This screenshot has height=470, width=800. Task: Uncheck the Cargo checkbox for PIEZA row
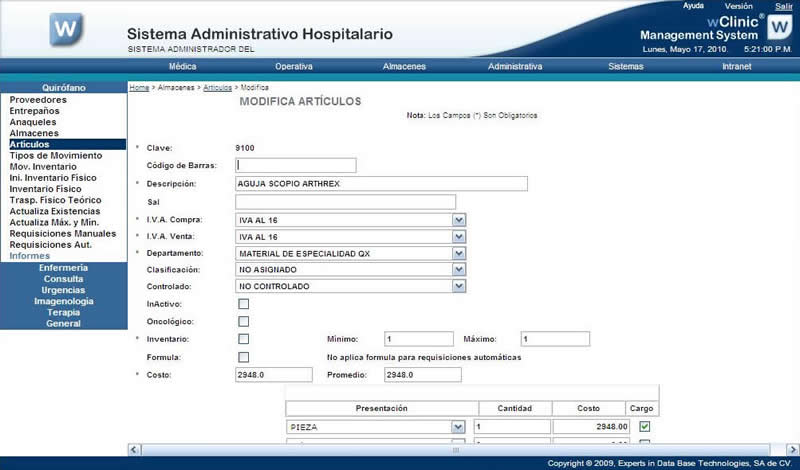[x=644, y=427]
